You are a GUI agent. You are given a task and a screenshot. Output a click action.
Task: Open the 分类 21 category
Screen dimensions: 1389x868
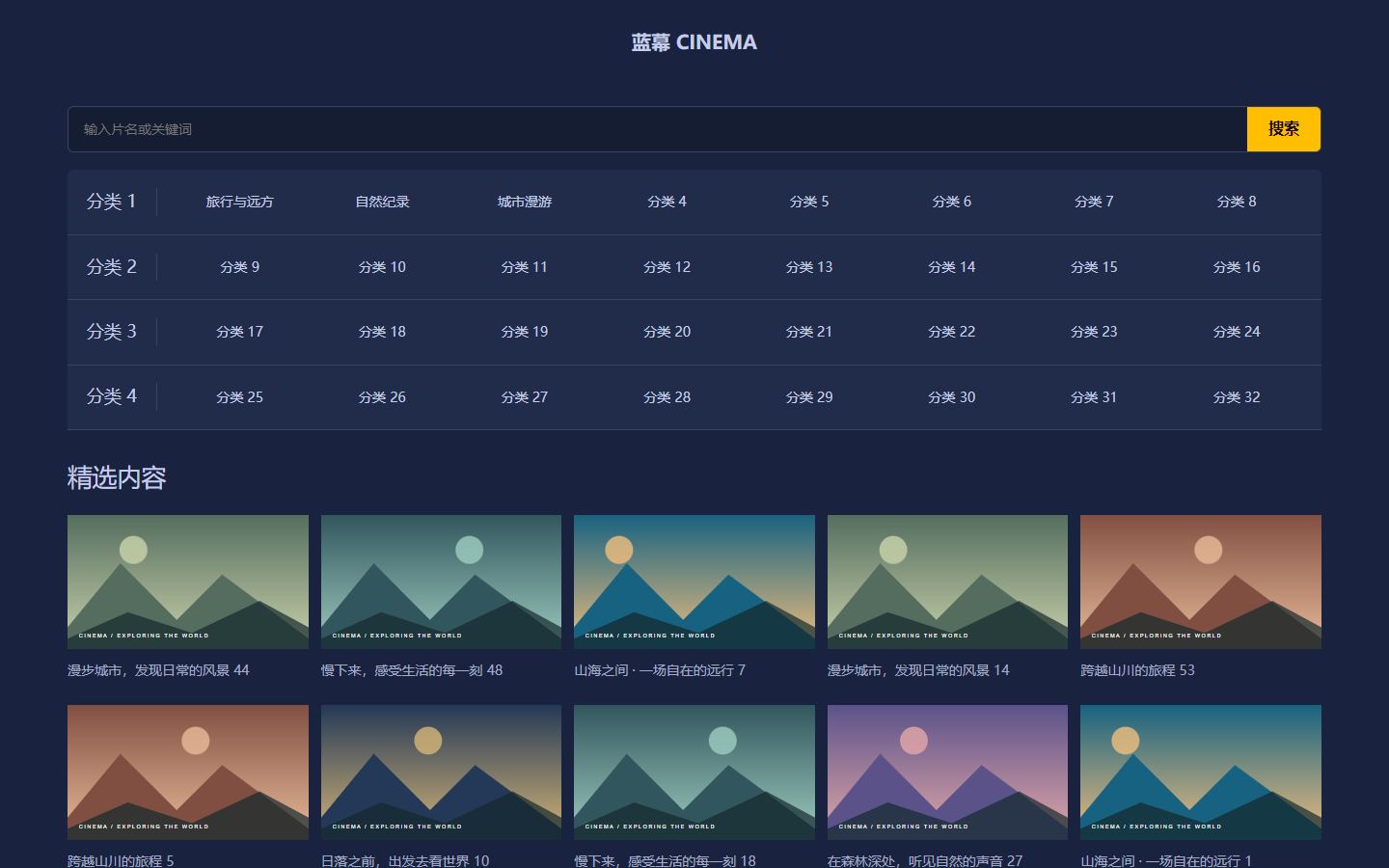809,332
